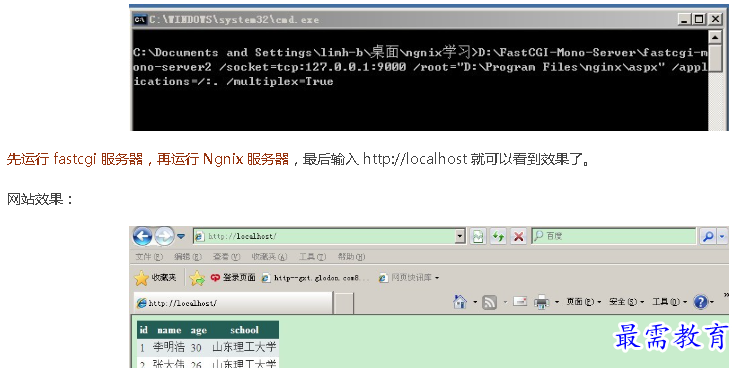Viewport: 737px width, 368px height.
Task: Click the IE Back arrow button
Action: click(x=142, y=236)
